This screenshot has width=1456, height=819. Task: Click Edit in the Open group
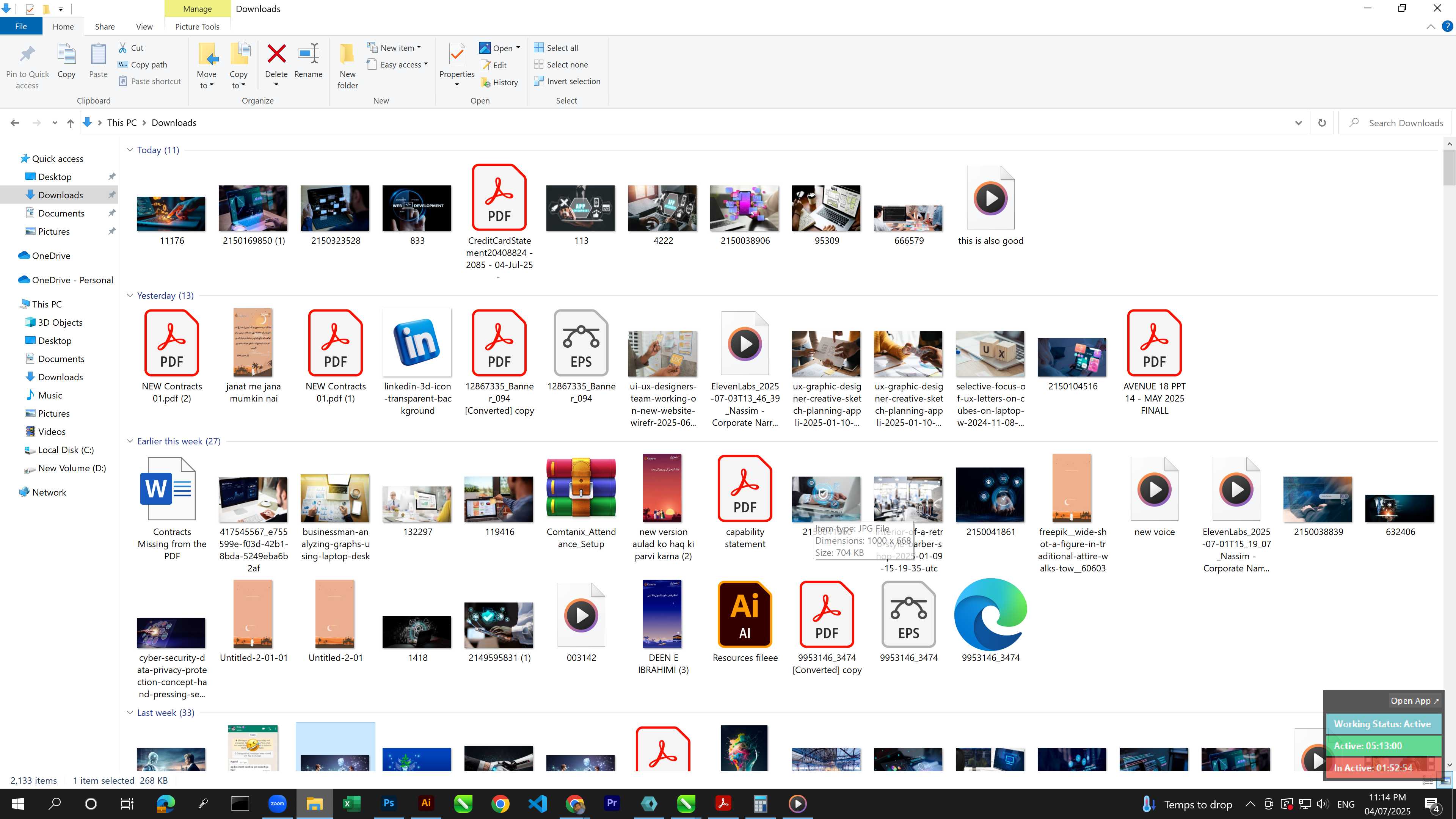pos(493,66)
